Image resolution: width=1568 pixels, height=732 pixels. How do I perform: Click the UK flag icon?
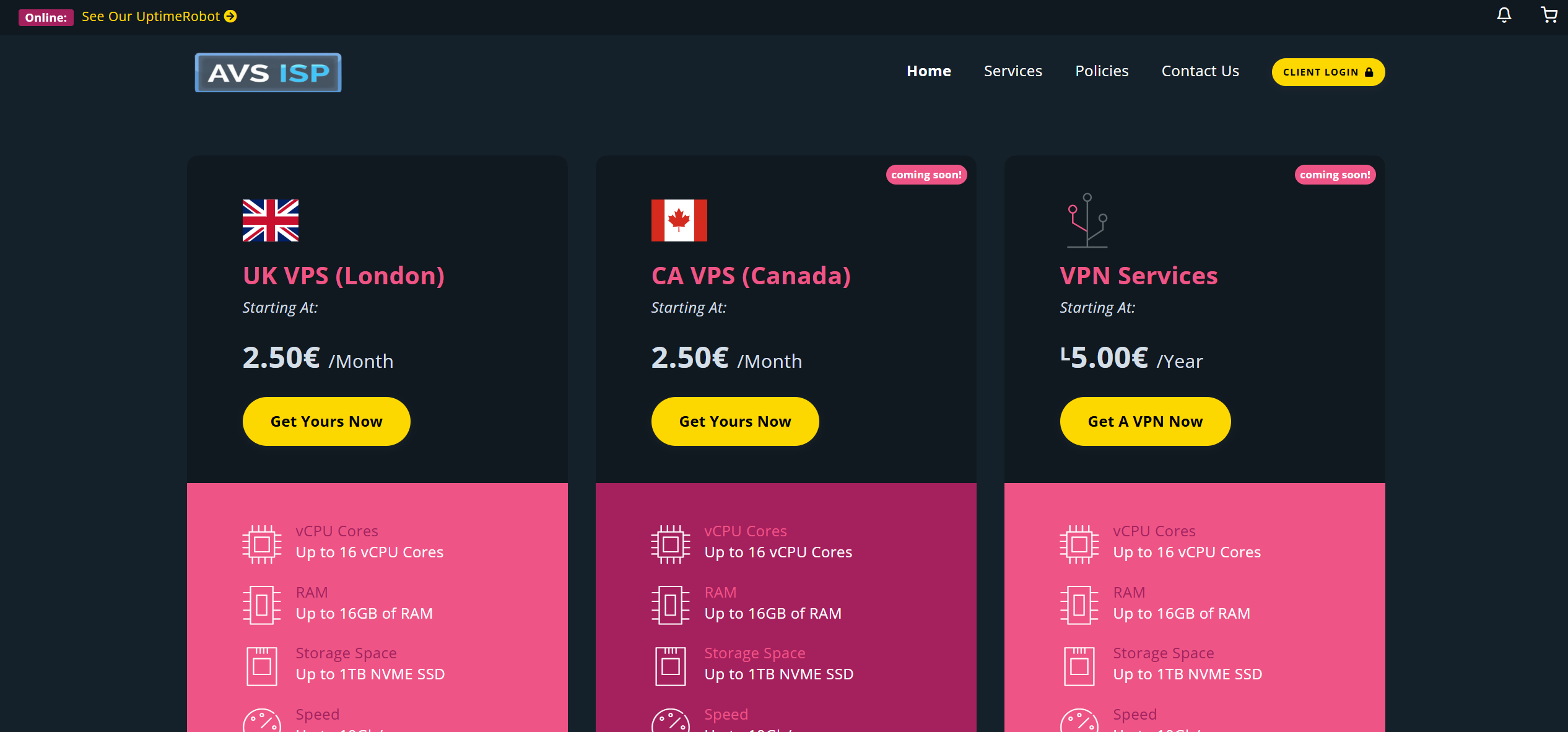(x=271, y=220)
